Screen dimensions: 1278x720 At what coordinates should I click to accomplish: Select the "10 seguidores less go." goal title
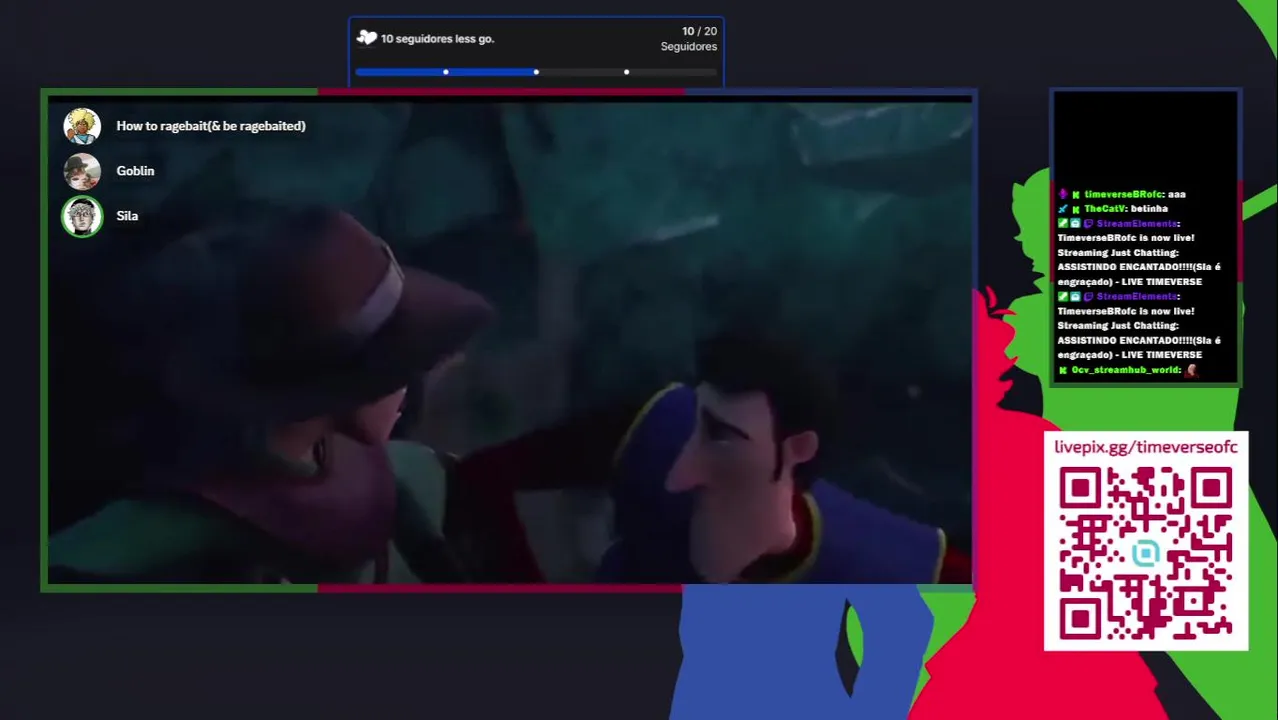pos(437,38)
